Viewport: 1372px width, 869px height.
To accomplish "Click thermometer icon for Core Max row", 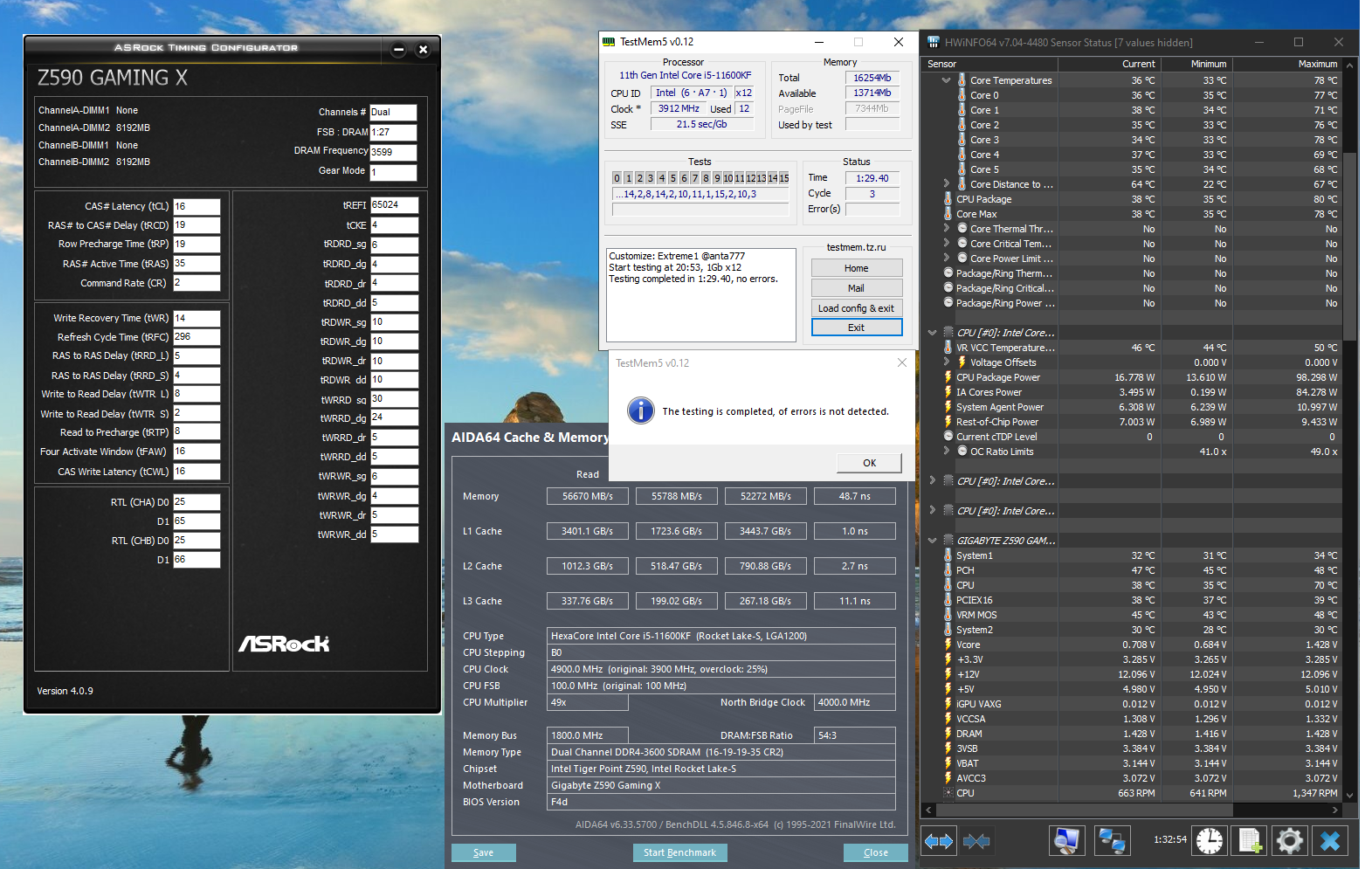I will pos(948,214).
